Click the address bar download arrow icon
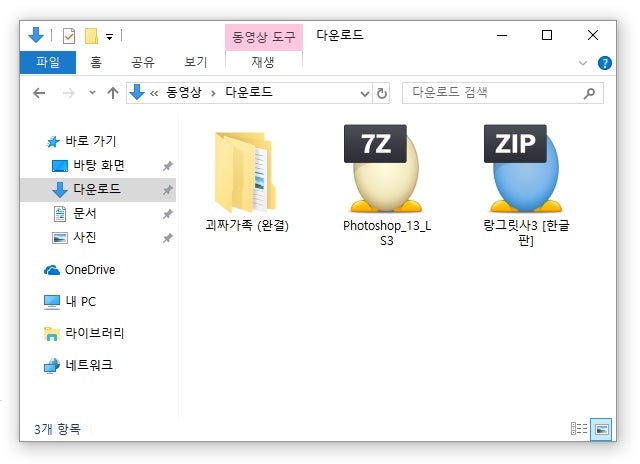The height and width of the screenshot is (464, 640). [137, 93]
